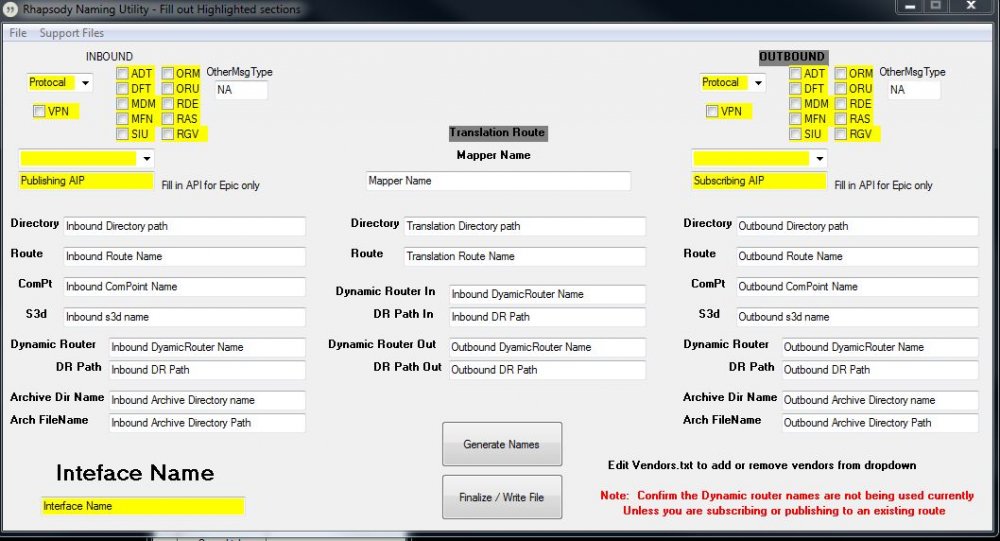The height and width of the screenshot is (541, 1000).
Task: Click the DR Path Out field
Action: 547,370
